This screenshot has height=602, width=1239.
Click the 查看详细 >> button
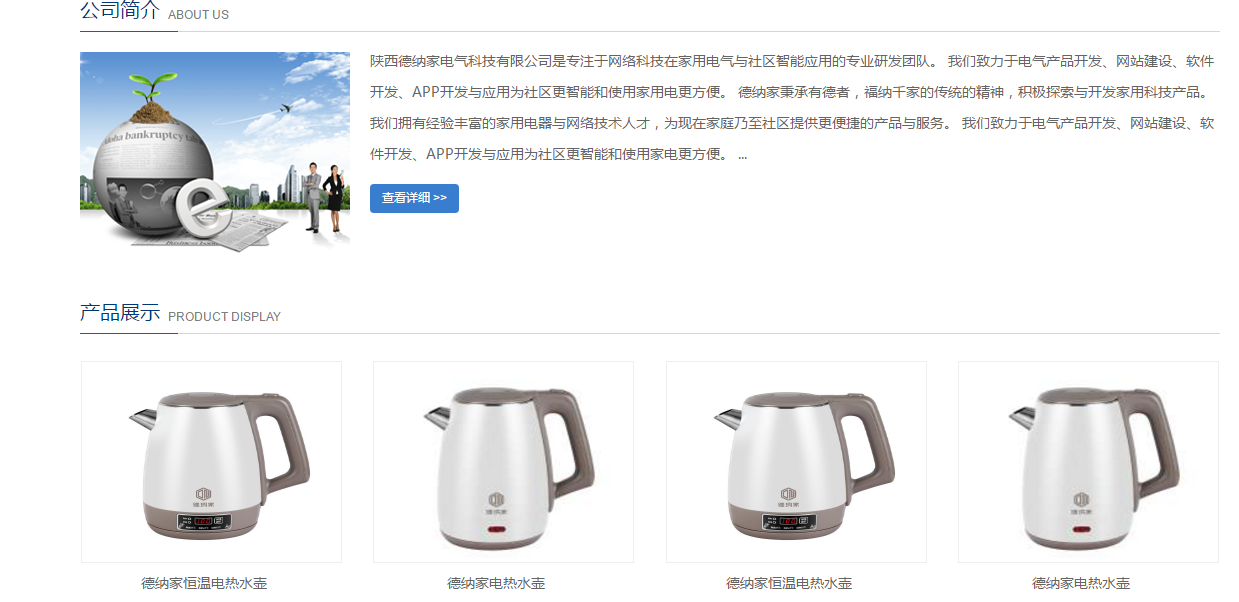pos(414,198)
